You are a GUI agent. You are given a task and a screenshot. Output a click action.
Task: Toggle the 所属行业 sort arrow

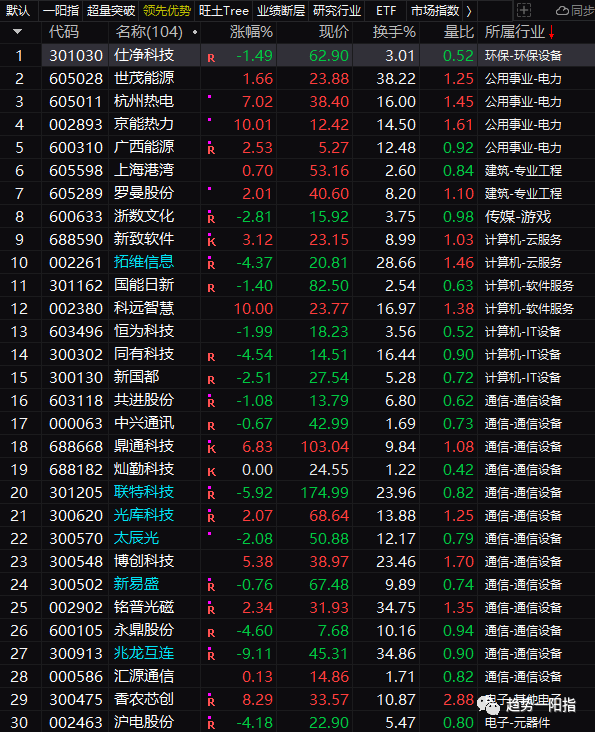[552, 32]
